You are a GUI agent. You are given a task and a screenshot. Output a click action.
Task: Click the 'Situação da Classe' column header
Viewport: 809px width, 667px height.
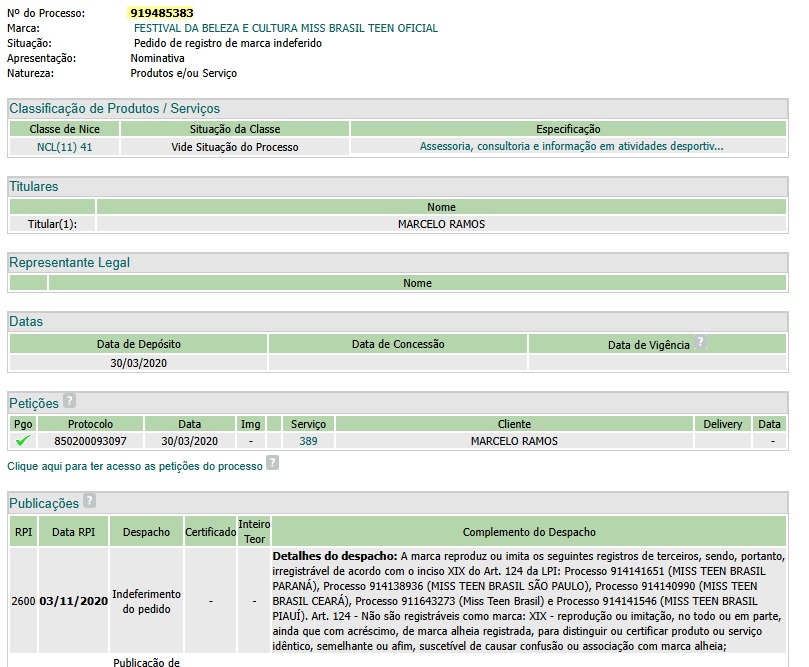tap(235, 129)
